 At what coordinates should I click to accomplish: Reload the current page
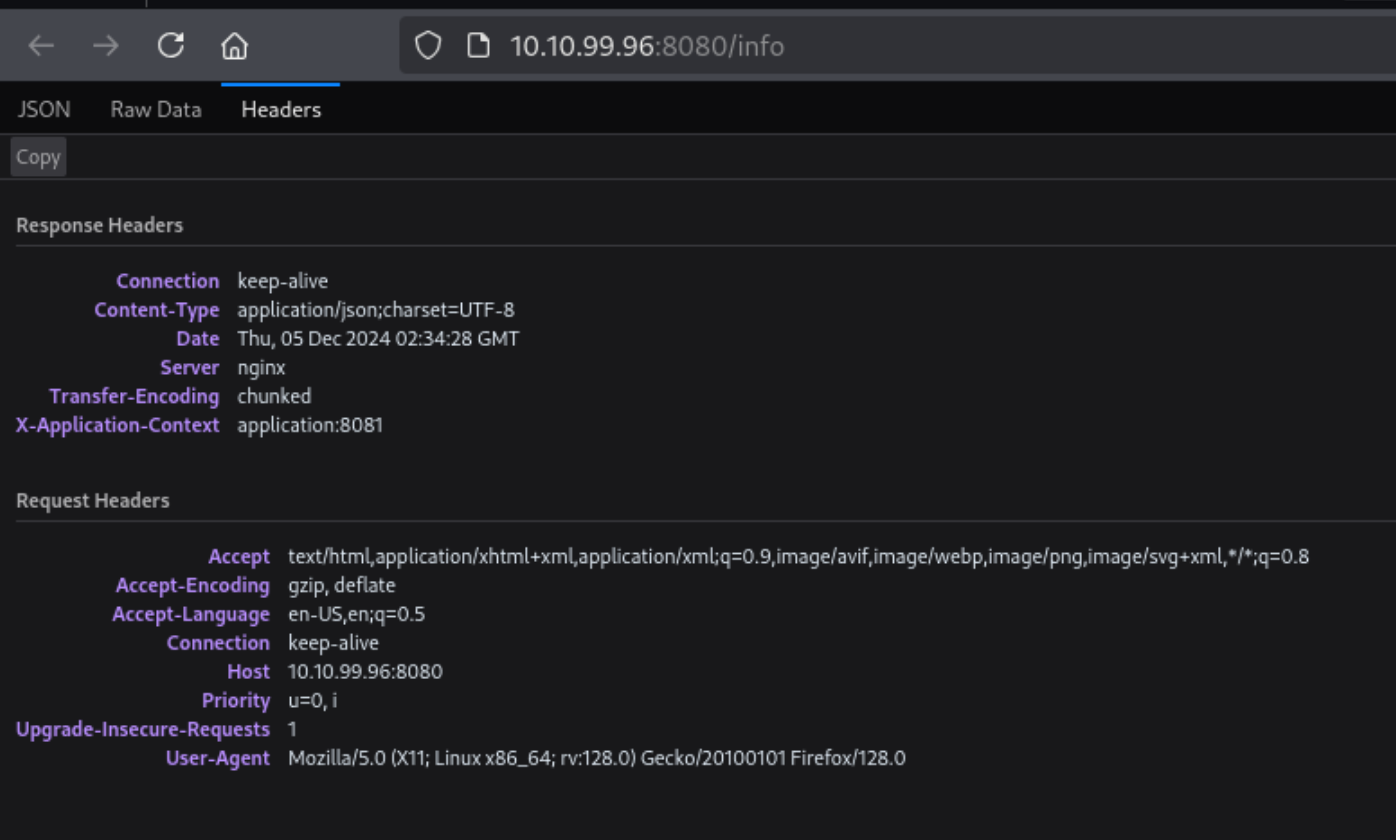(171, 46)
